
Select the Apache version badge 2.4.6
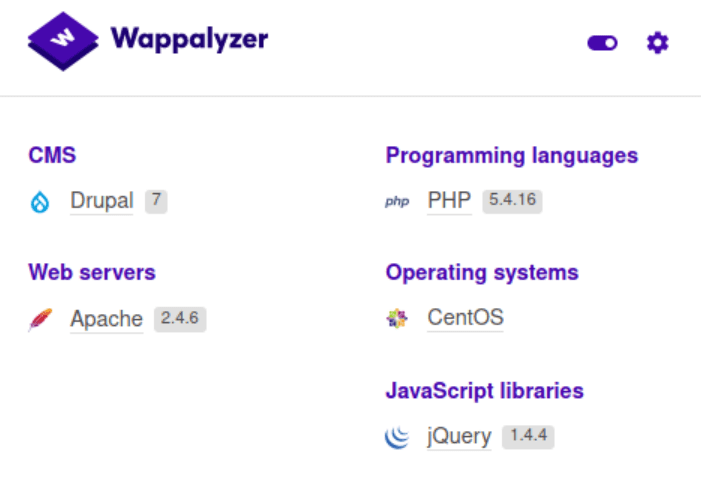180,319
